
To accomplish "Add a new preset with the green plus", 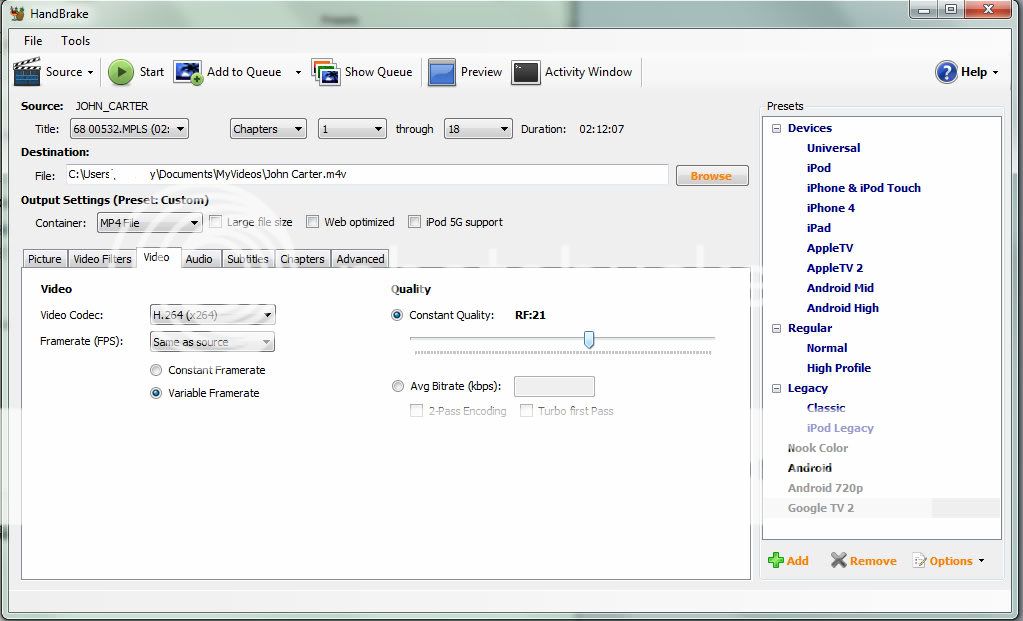I will click(x=789, y=560).
